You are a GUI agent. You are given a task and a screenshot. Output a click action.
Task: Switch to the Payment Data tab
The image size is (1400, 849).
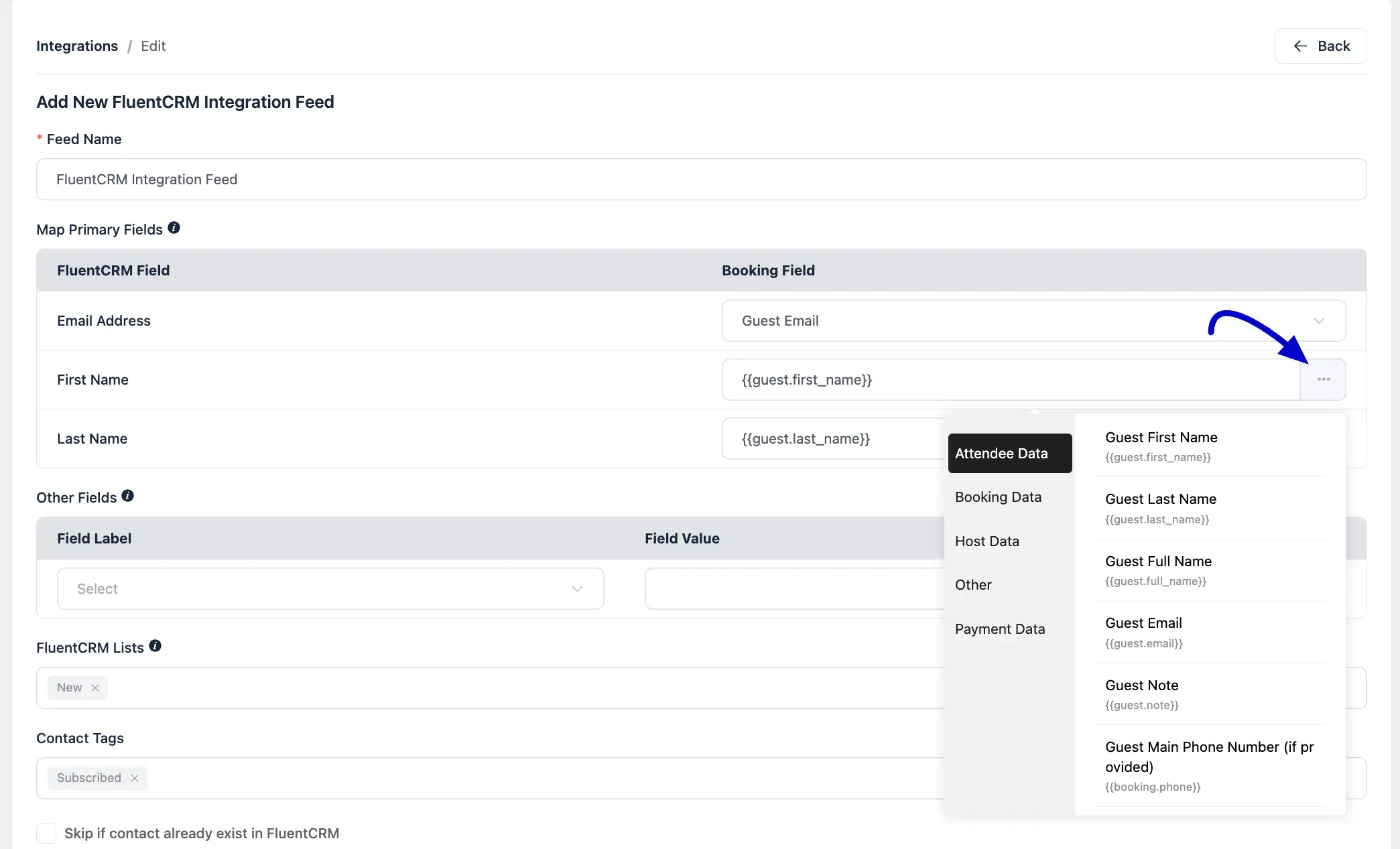point(999,629)
